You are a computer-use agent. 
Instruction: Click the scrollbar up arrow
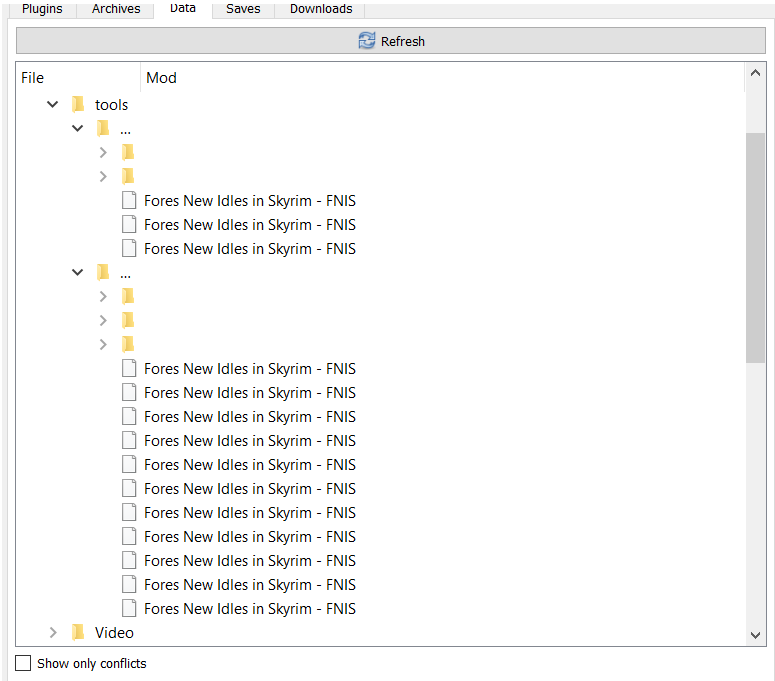pos(755,73)
